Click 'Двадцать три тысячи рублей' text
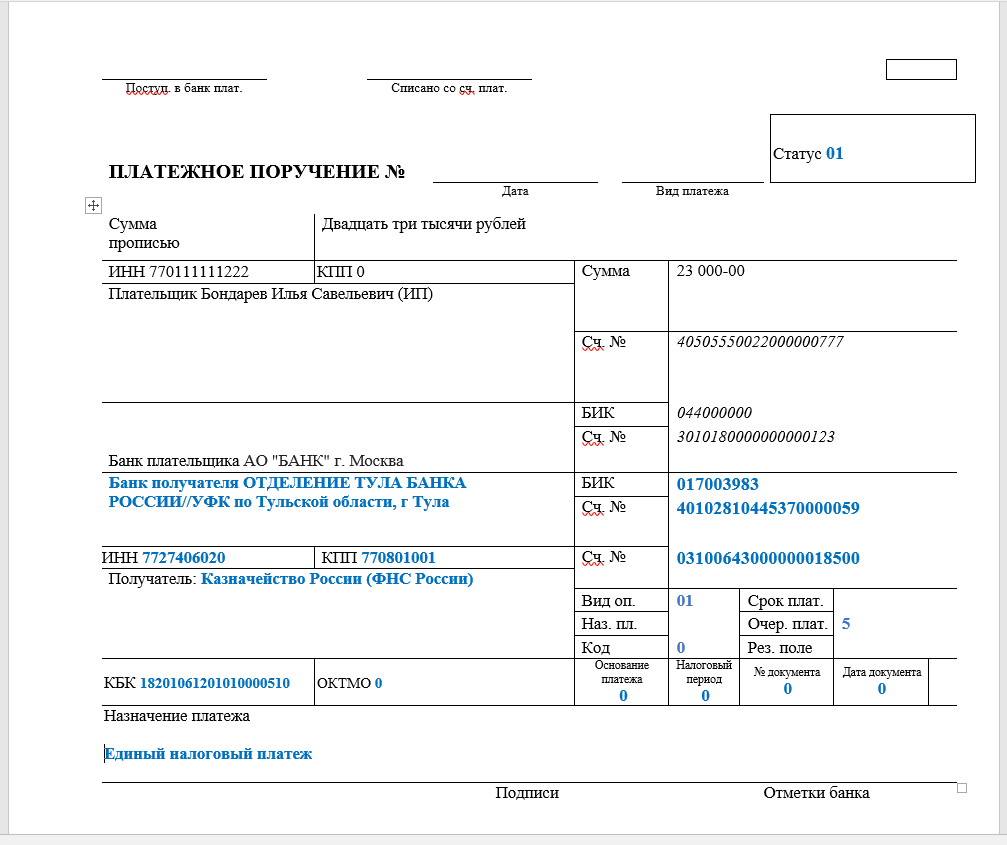This screenshot has width=1007, height=845. [424, 224]
